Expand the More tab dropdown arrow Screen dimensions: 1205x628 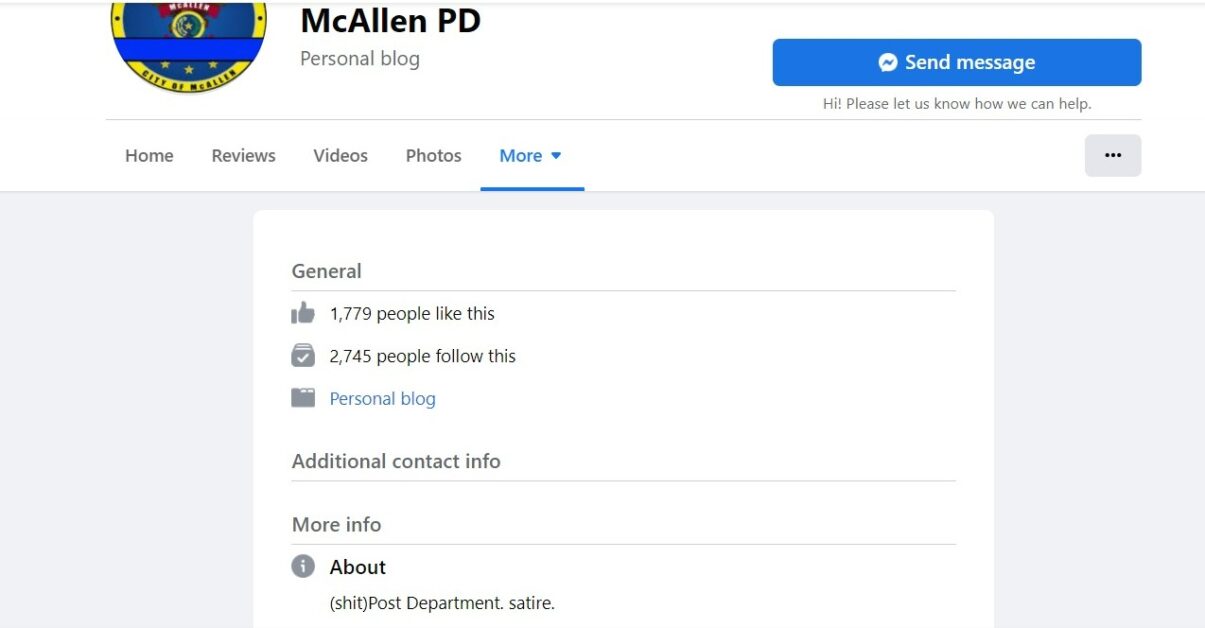point(556,156)
